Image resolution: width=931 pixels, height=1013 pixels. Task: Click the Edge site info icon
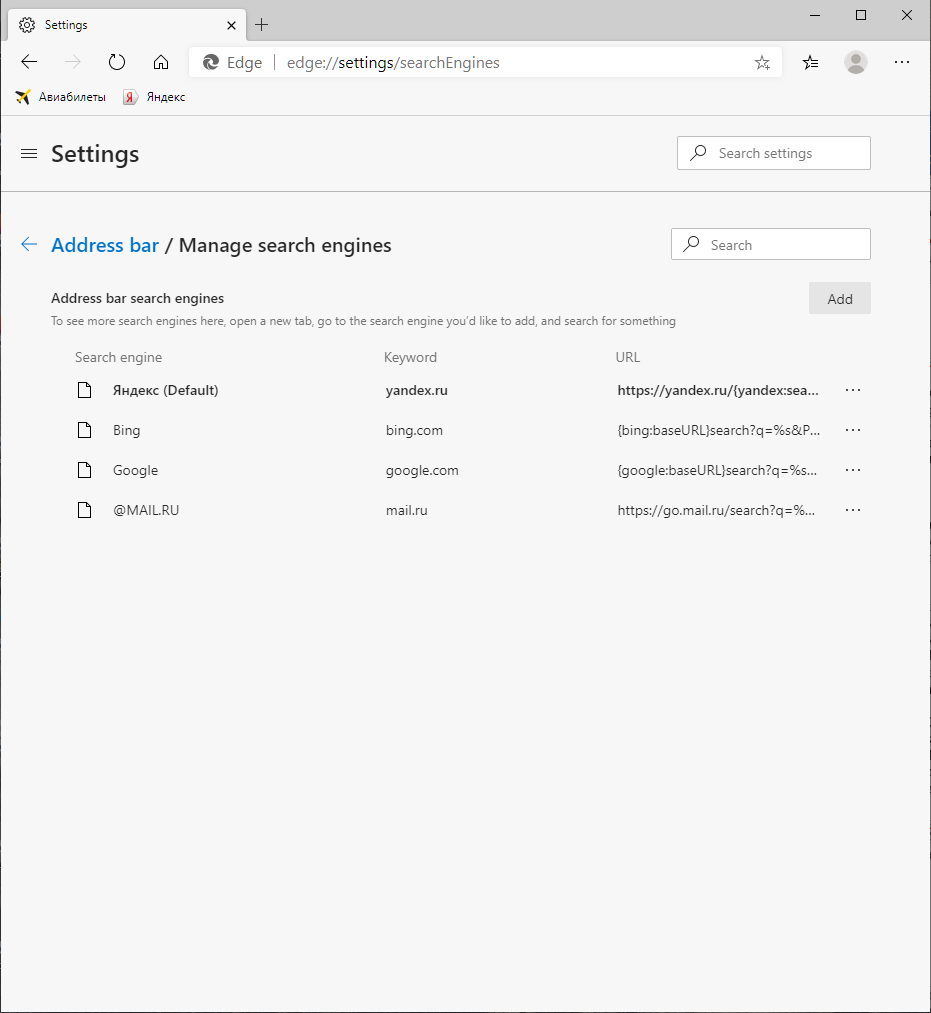[x=211, y=62]
